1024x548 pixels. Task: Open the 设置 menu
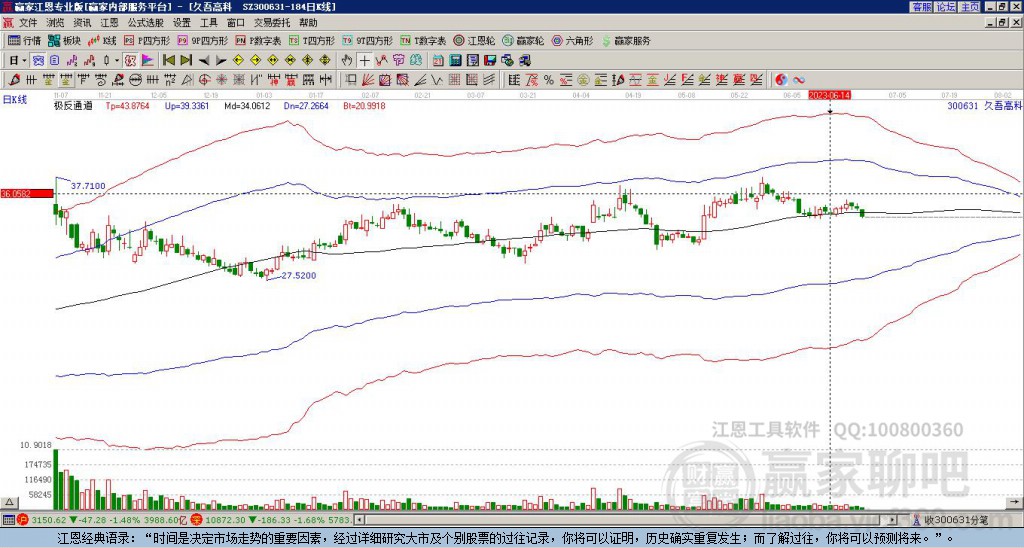182,23
